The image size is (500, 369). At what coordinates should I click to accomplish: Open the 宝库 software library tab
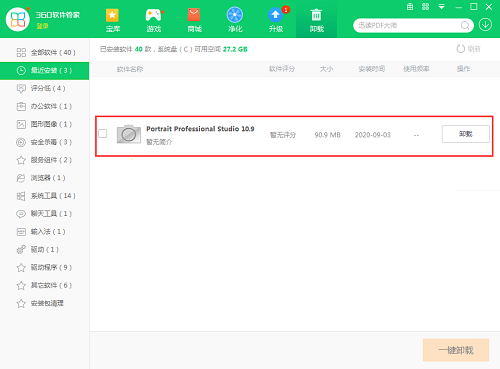[x=113, y=20]
